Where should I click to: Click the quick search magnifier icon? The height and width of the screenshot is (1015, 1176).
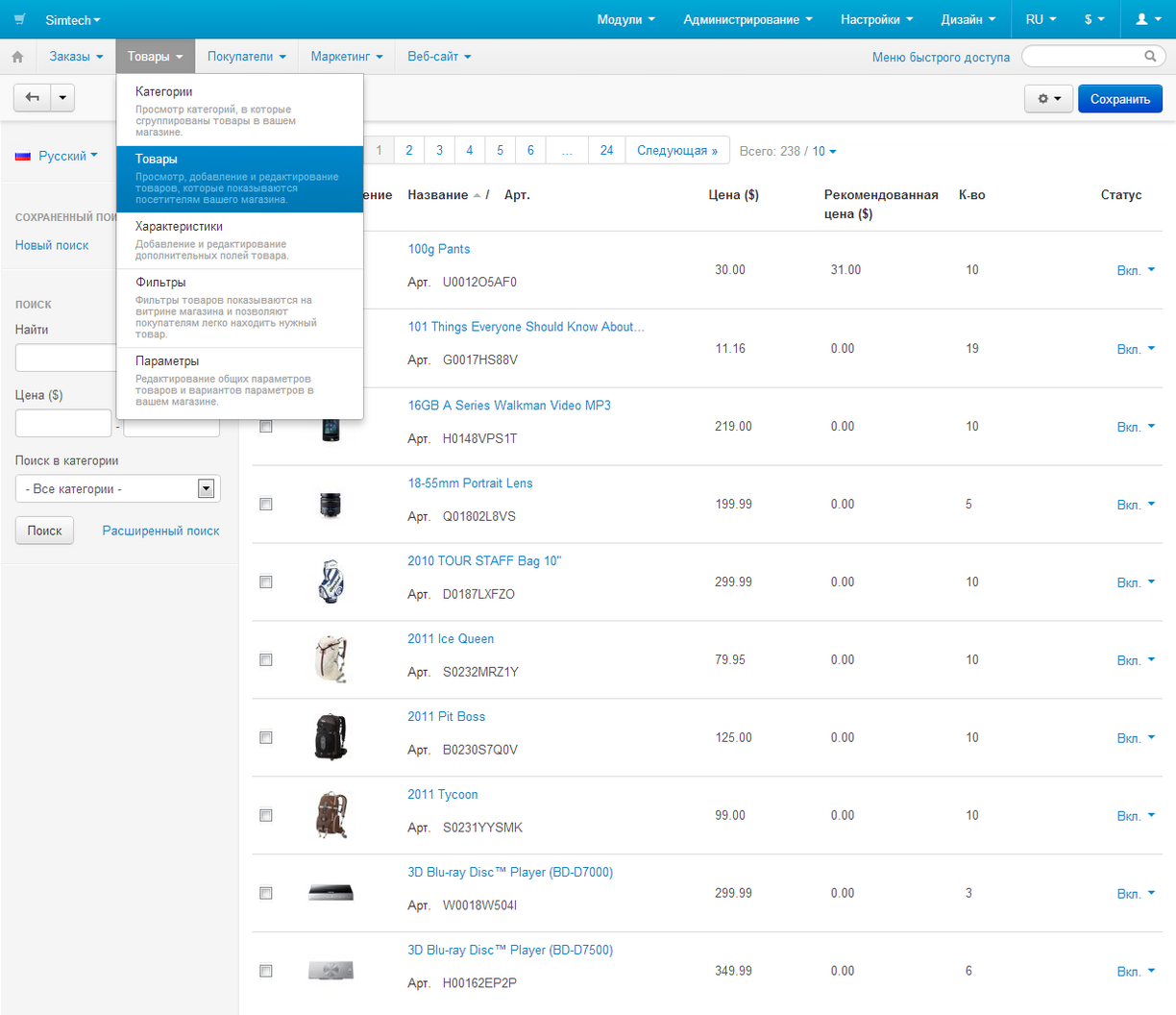click(x=1150, y=57)
